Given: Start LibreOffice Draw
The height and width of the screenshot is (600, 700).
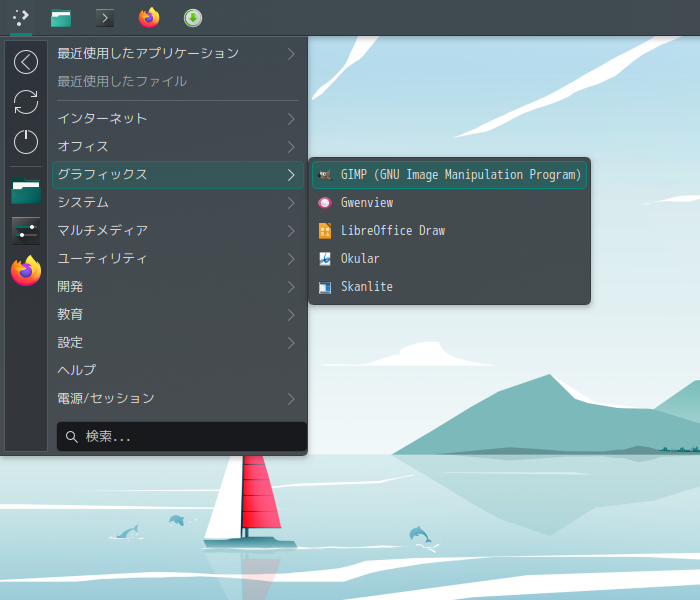Looking at the screenshot, I should 450,231.
